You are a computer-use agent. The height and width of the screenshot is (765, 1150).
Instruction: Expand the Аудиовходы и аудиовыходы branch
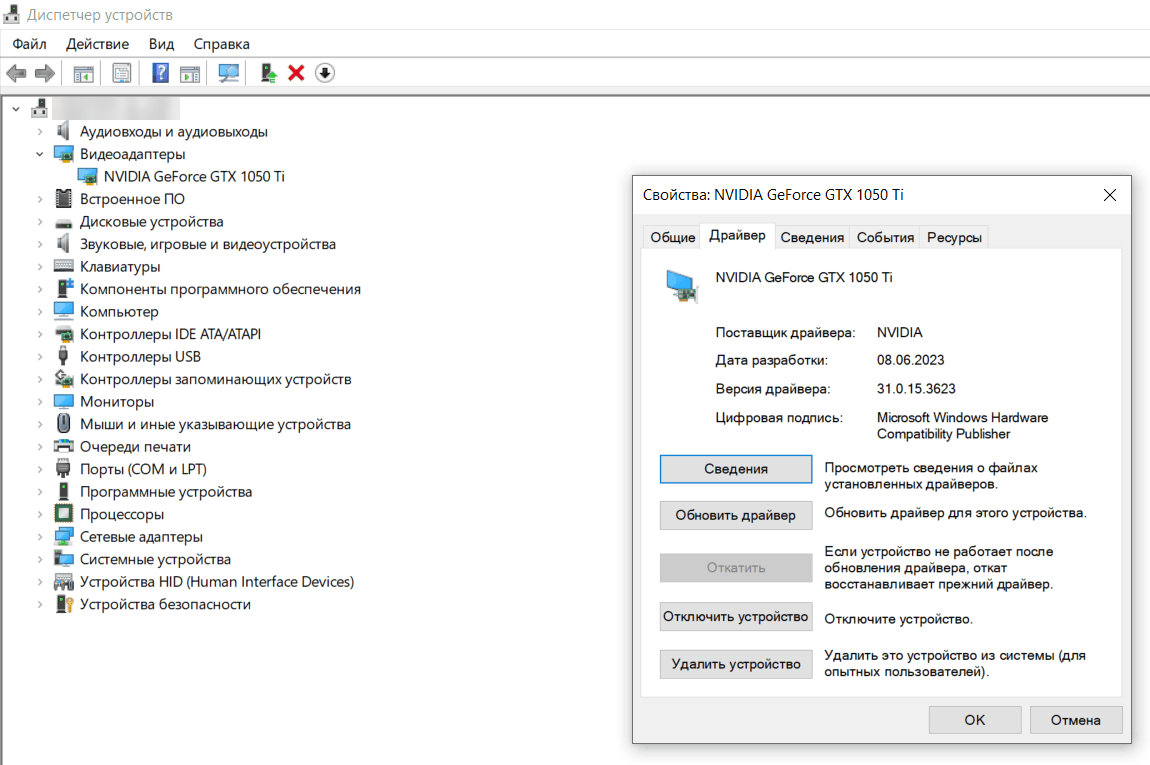(x=40, y=132)
